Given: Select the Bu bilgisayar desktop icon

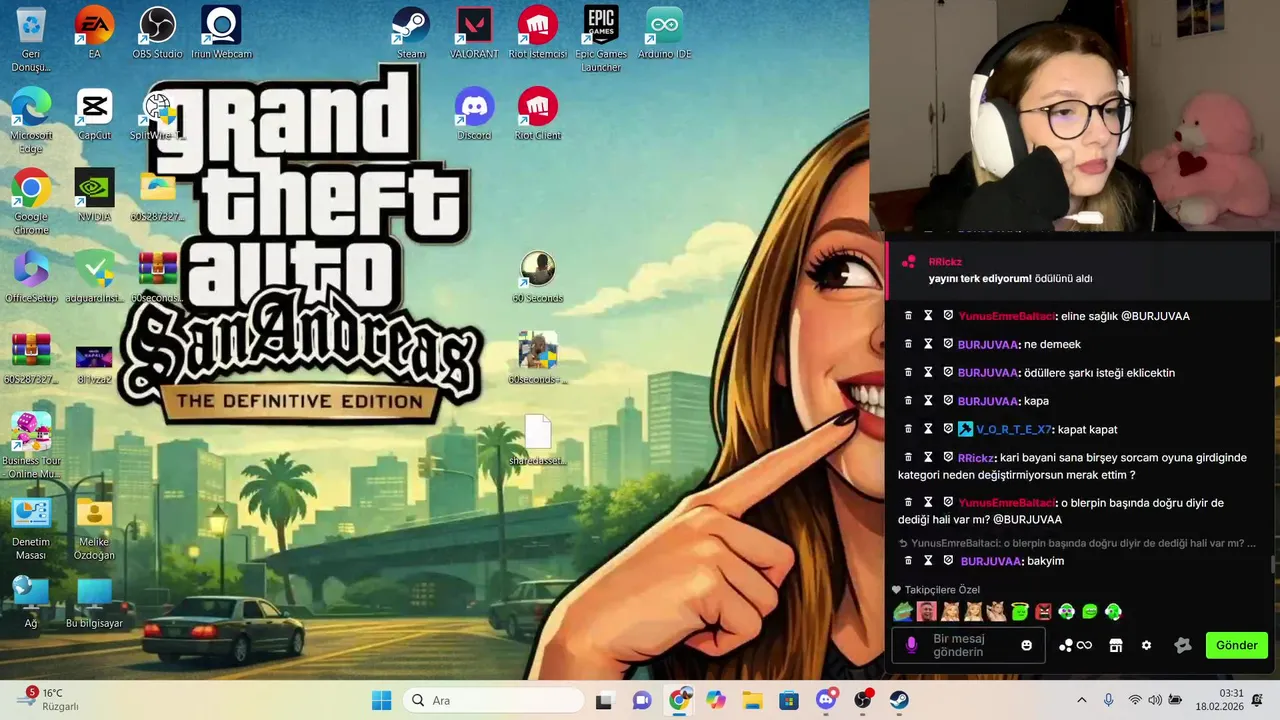Looking at the screenshot, I should (x=94, y=602).
